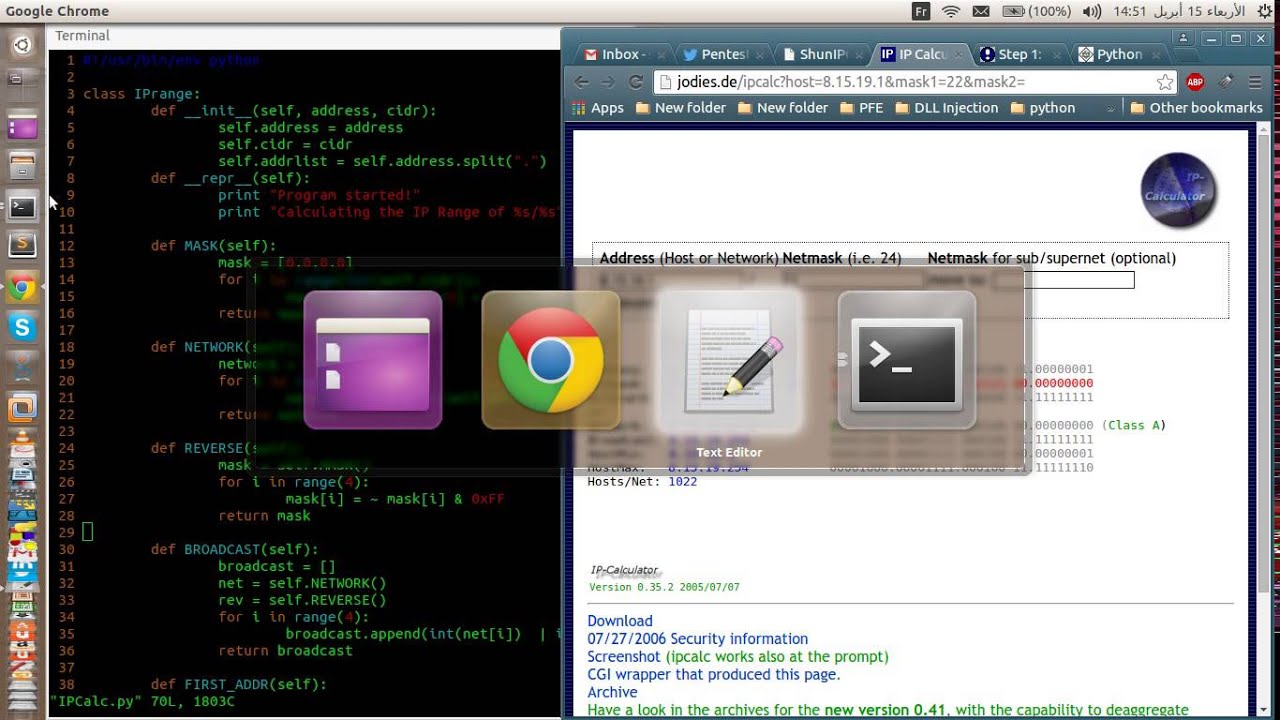The width and height of the screenshot is (1280, 720).
Task: Open Skype from the launcher
Action: click(x=22, y=327)
